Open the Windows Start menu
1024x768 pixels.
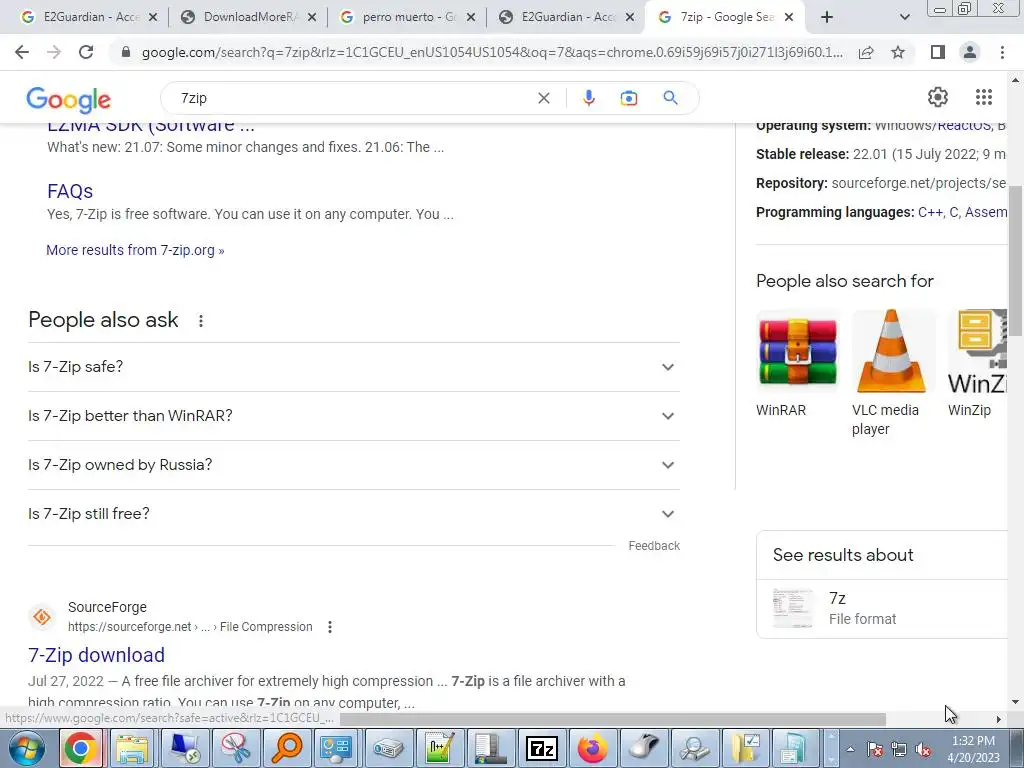click(x=27, y=748)
